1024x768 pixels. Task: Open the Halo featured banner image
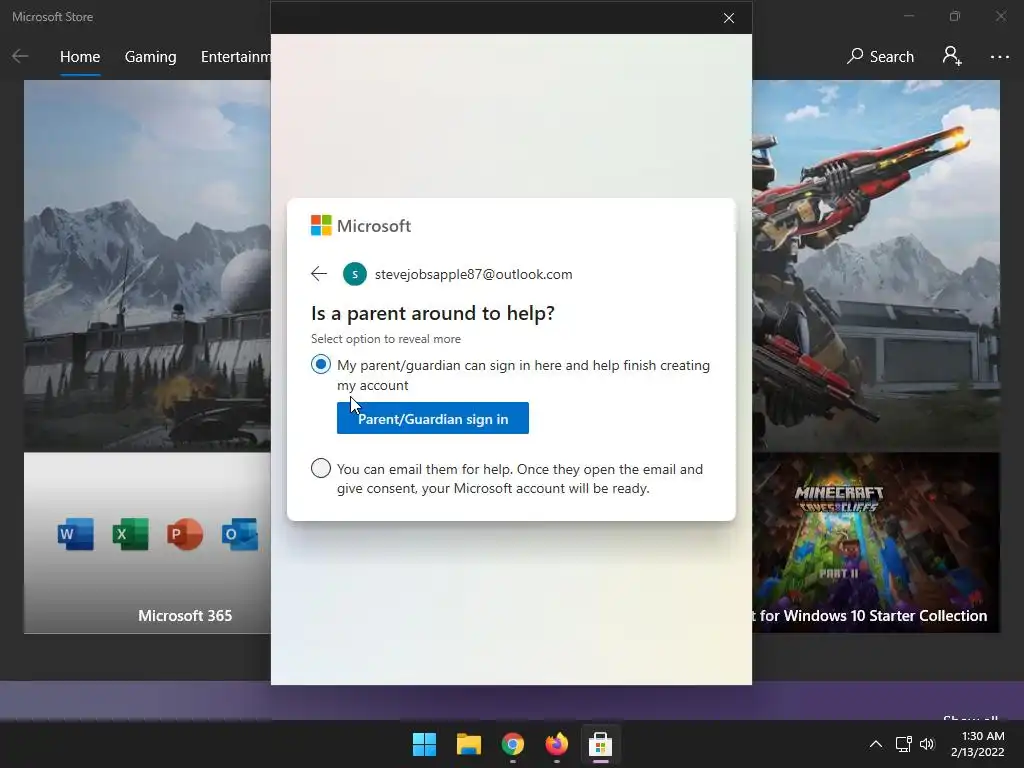(x=876, y=265)
